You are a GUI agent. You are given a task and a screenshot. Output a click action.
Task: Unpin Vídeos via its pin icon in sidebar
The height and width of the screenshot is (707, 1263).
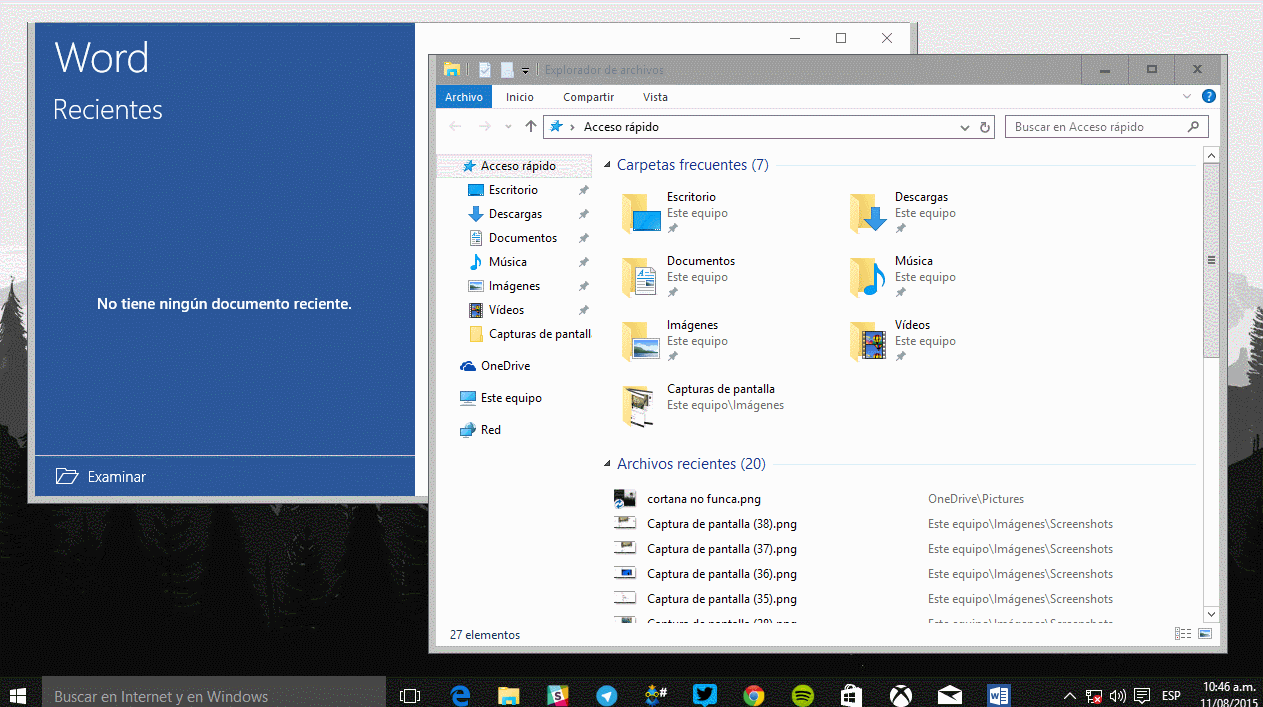coord(584,310)
